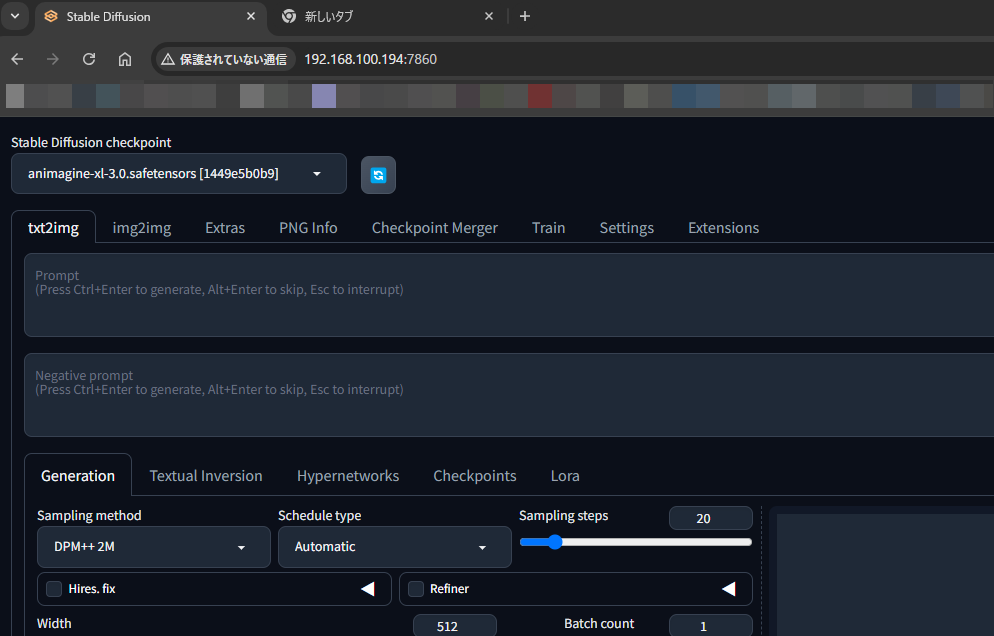994x636 pixels.
Task: Click the tab search chevron icon
Action: (x=15, y=16)
